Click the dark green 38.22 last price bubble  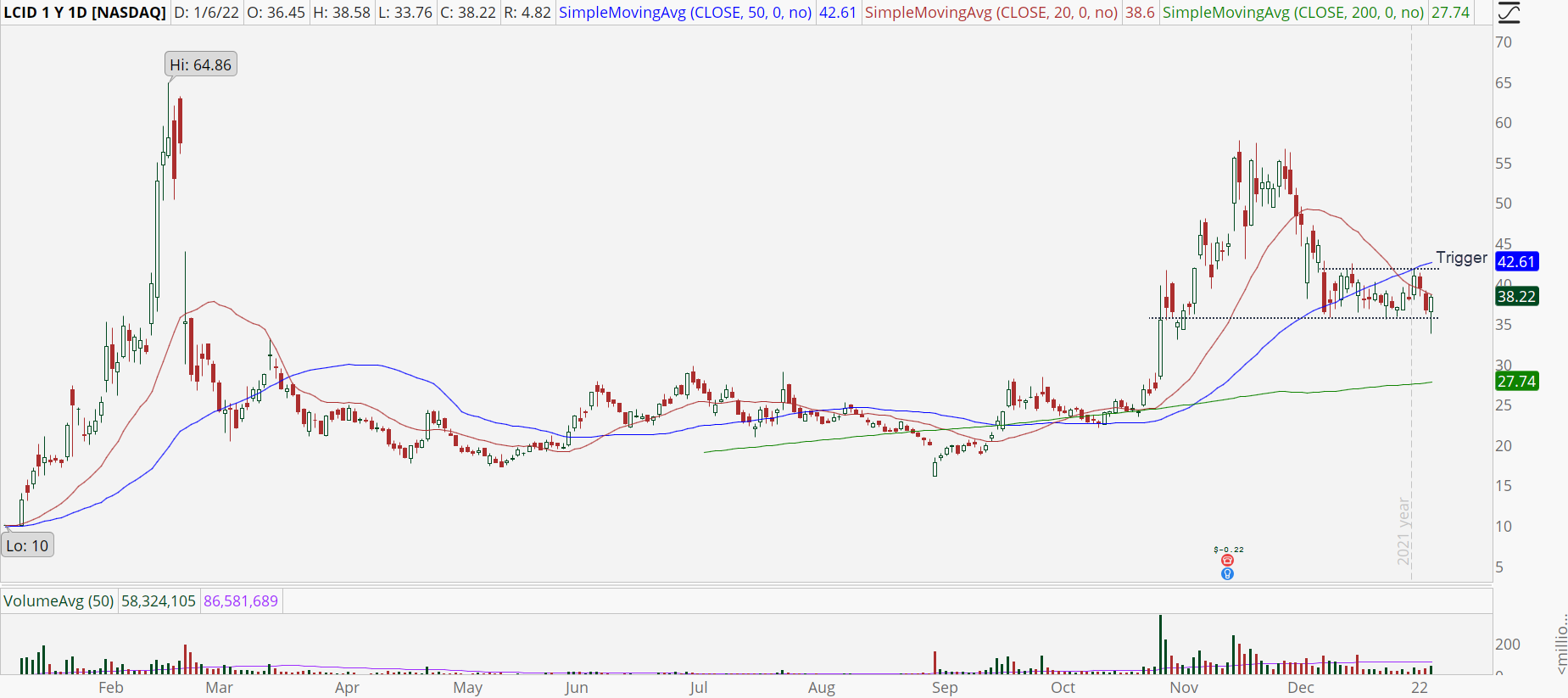1517,297
